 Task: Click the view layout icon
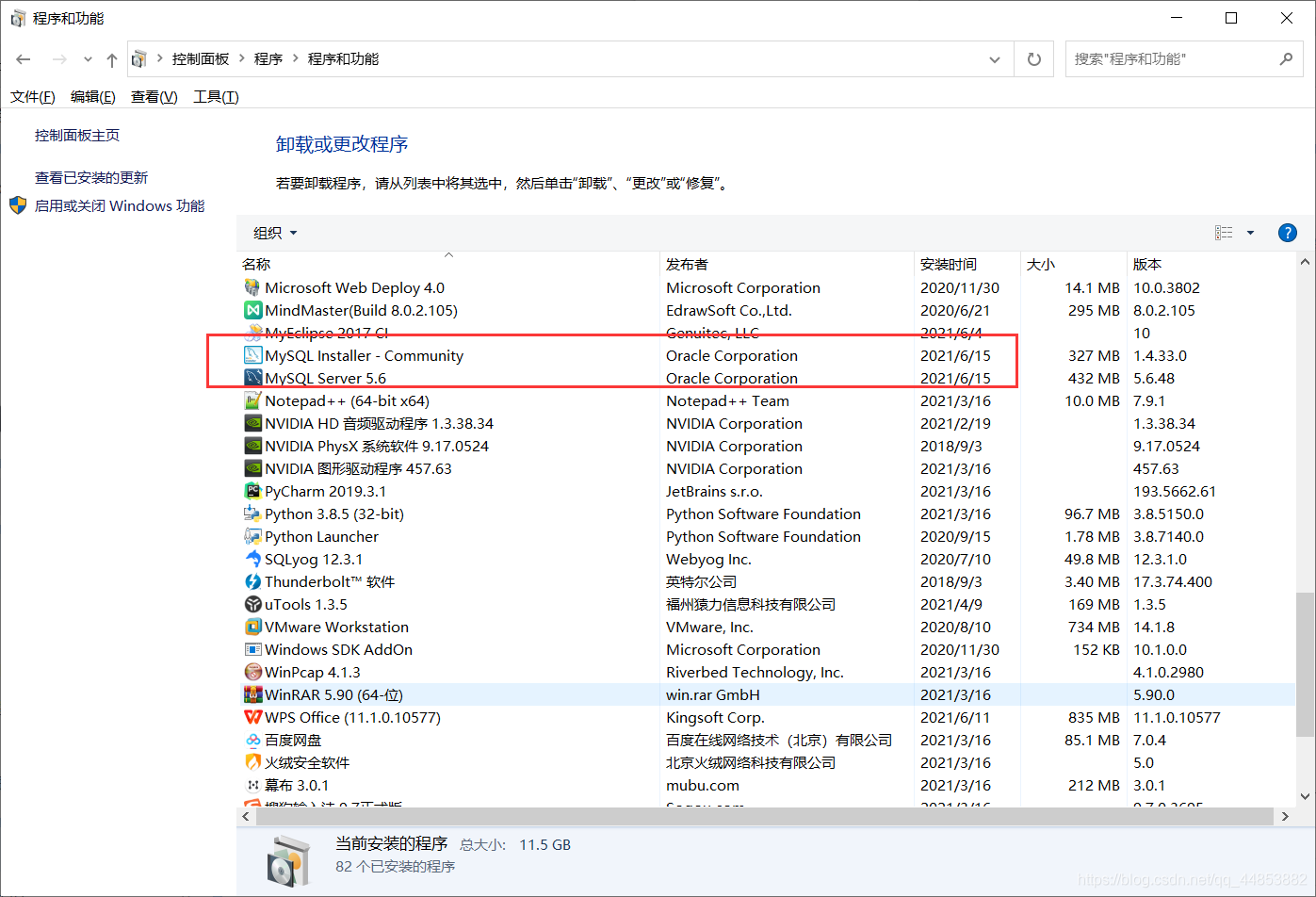[x=1224, y=233]
